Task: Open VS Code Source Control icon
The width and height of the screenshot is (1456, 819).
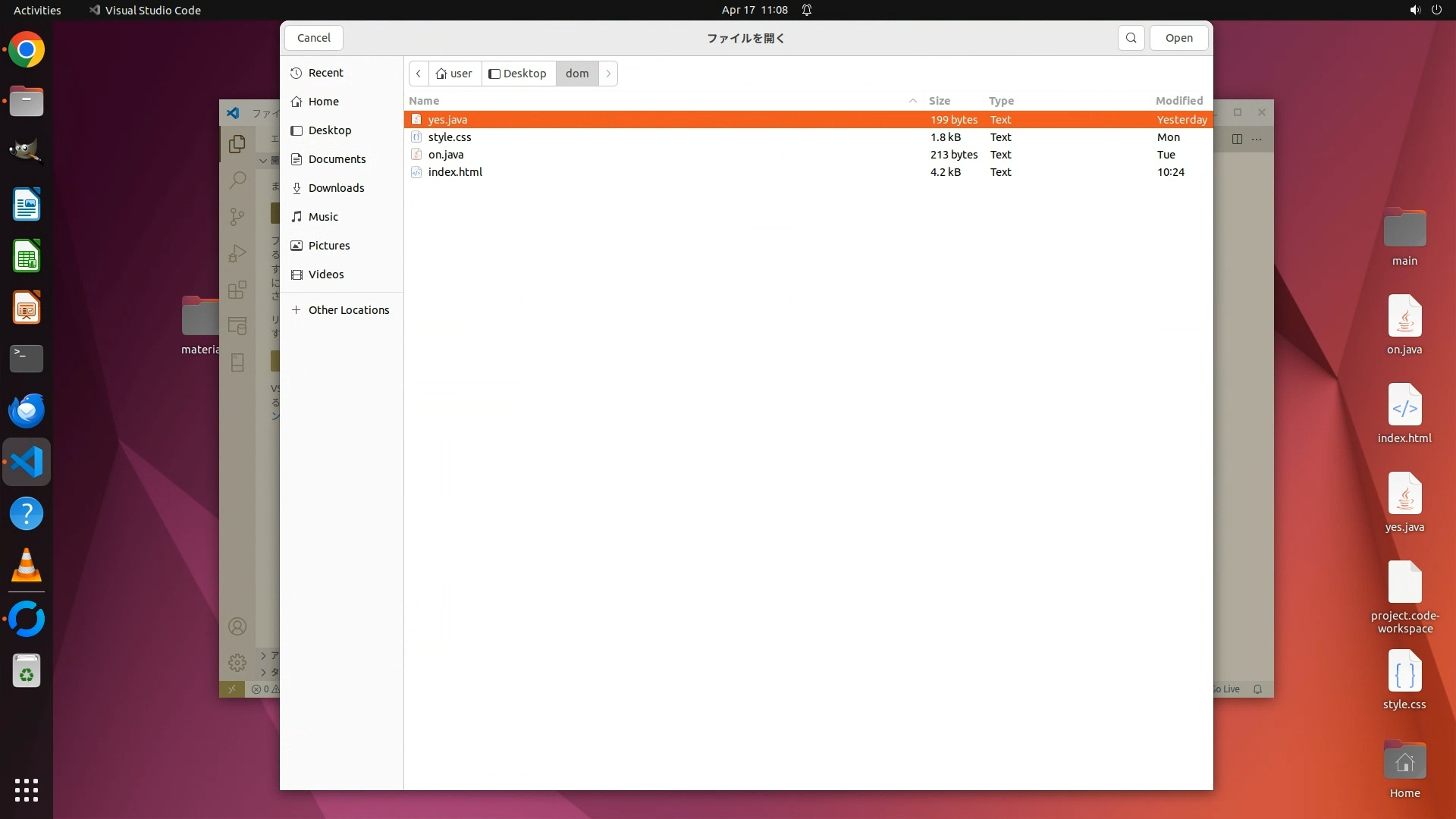Action: 237,217
